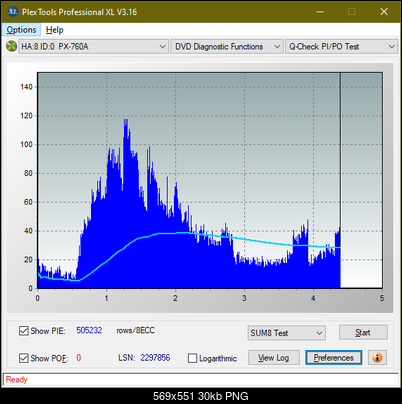
Task: Close the PlexTools window
Action: pyautogui.click(x=384, y=12)
